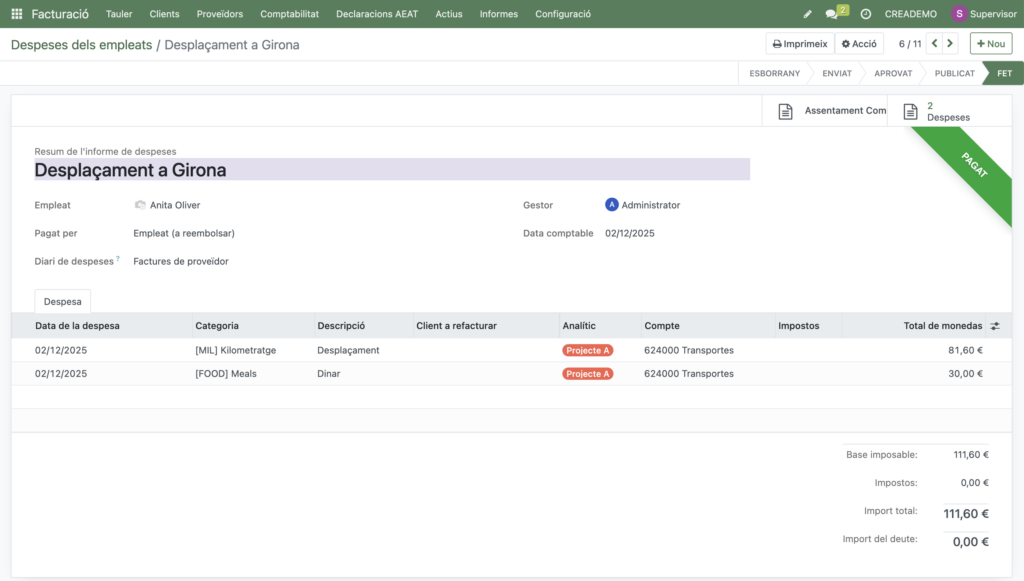
Task: Click the Publicat status stage
Action: (954, 73)
